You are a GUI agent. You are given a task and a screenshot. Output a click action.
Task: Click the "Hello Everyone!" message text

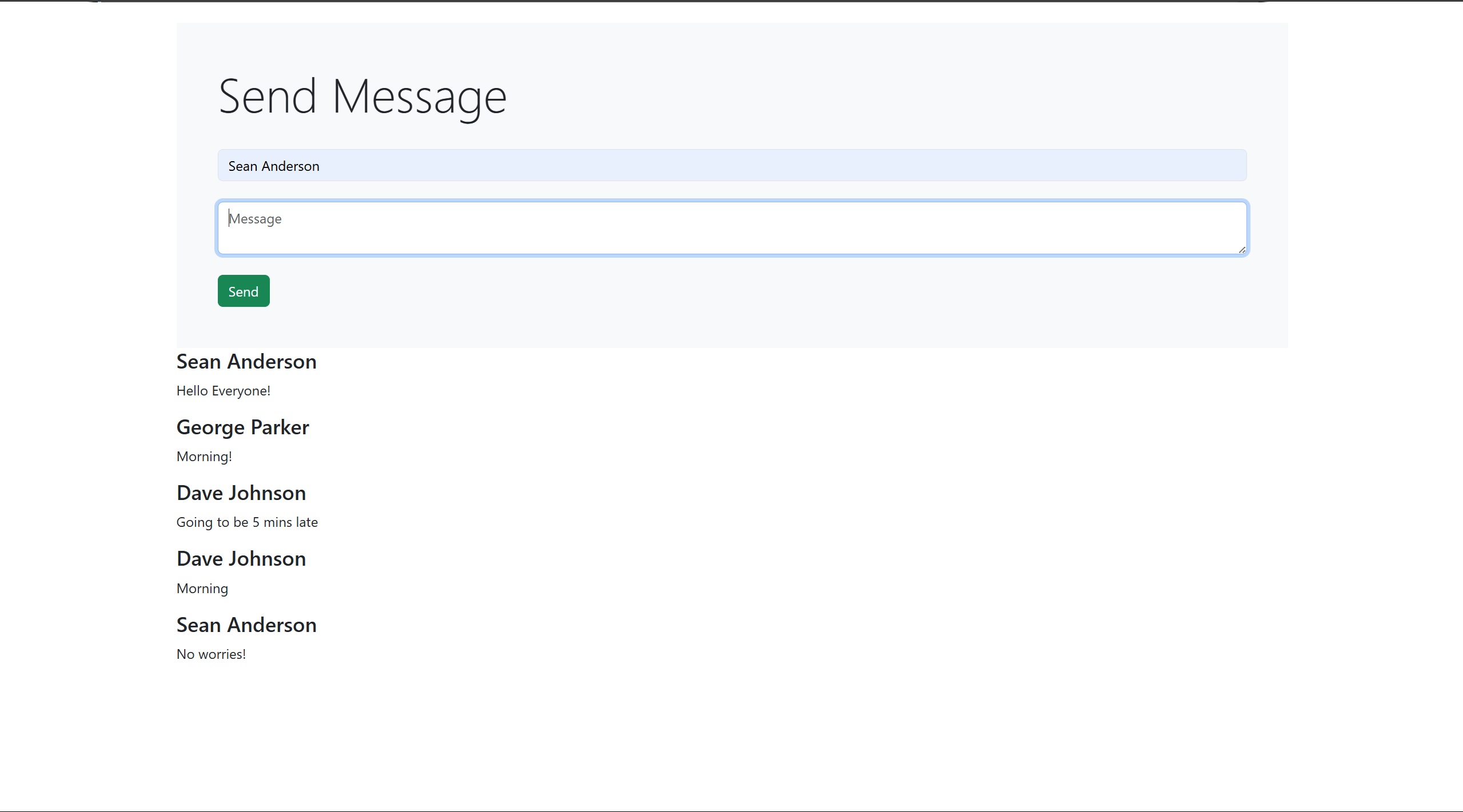pos(224,391)
